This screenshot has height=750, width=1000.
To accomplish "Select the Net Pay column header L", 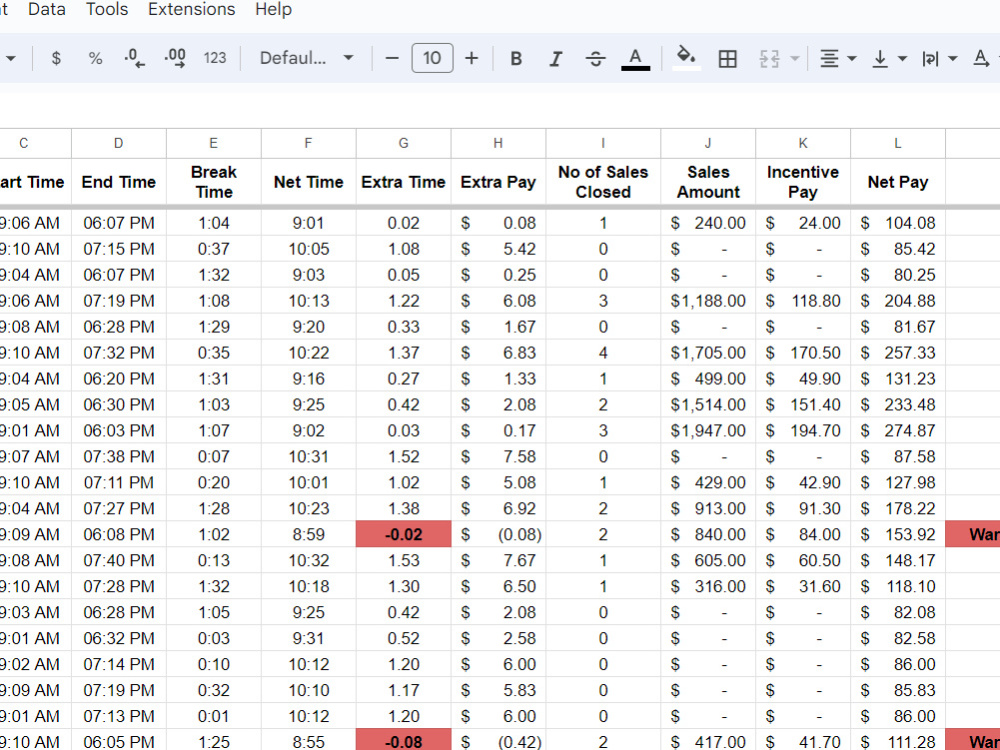I will click(897, 142).
